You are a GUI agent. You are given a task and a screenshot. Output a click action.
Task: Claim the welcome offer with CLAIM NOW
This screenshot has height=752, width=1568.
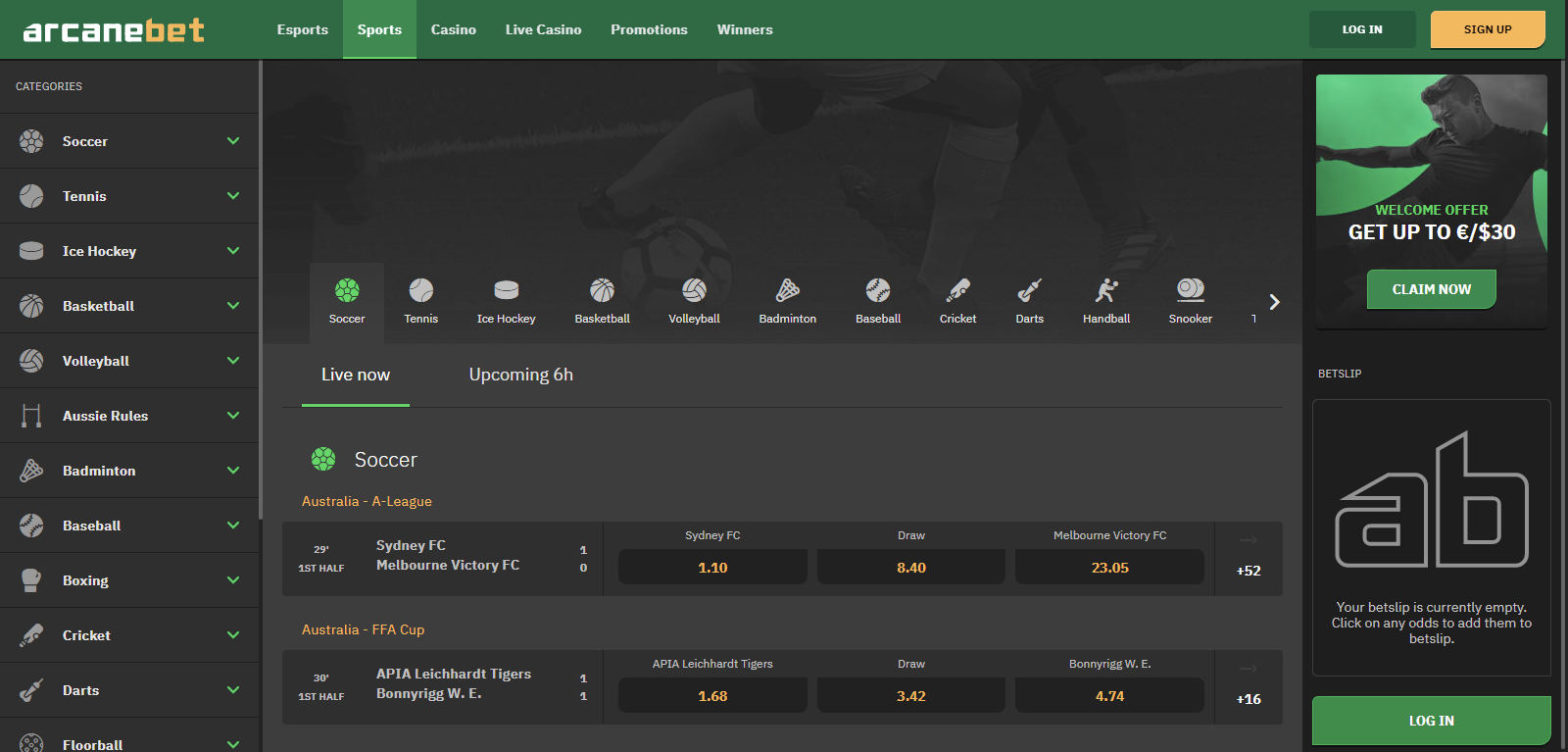coord(1432,289)
